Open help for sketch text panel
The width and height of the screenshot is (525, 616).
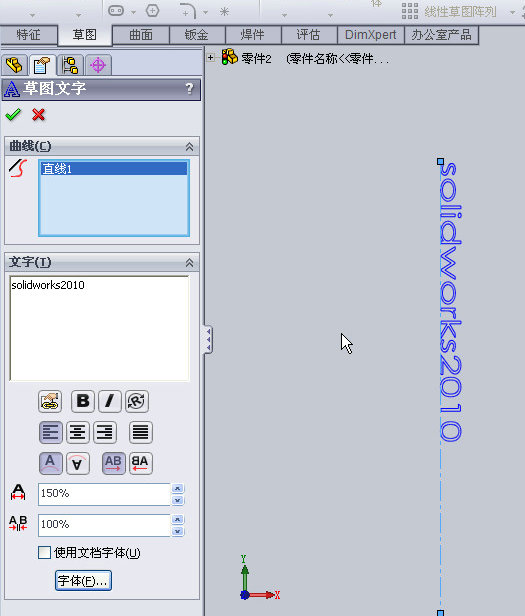pos(189,89)
